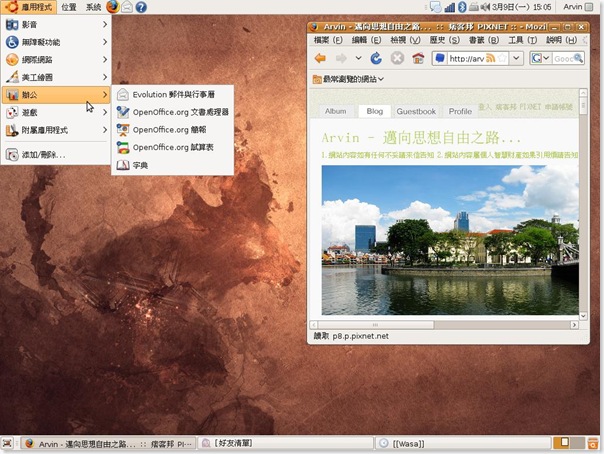Open the 系統 system menu

tap(93, 7)
